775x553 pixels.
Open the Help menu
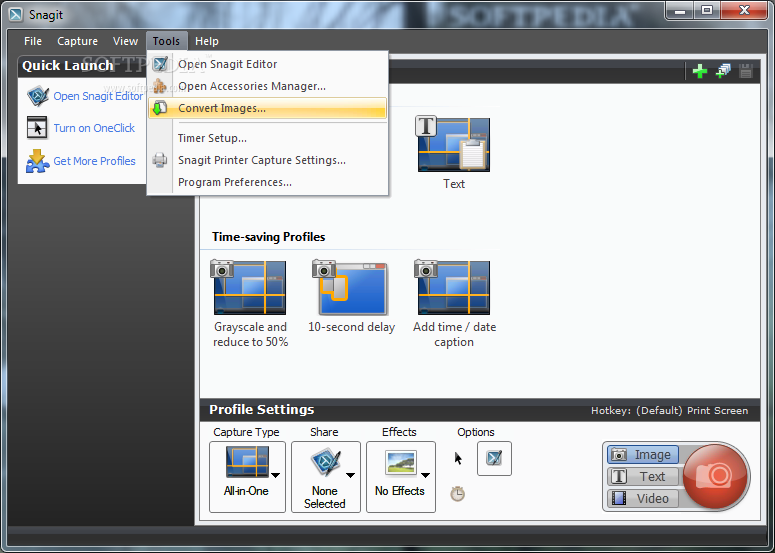coord(207,41)
